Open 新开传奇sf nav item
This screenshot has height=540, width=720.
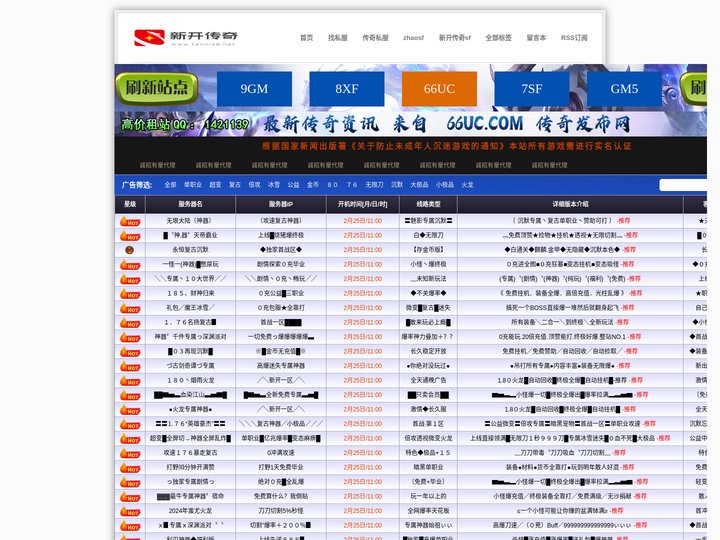455,38
